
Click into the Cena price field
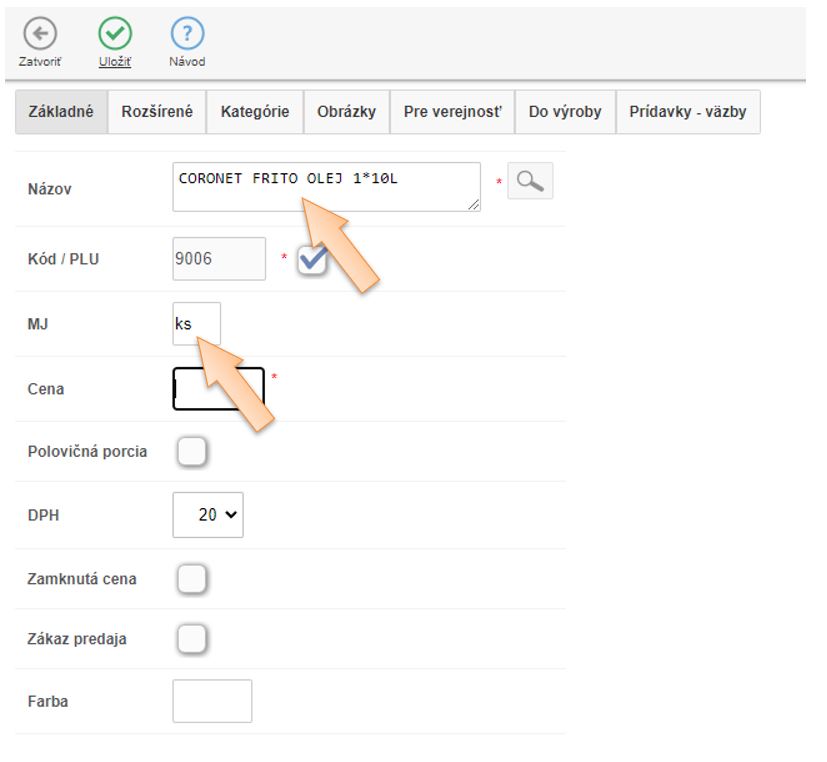coord(218,389)
